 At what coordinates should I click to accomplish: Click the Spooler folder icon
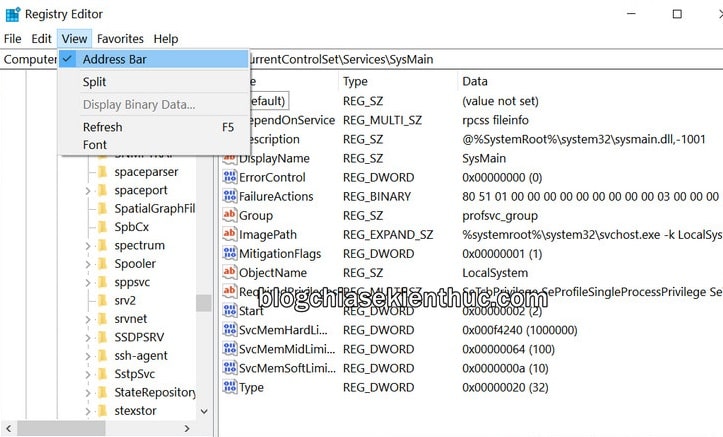[x=103, y=264]
